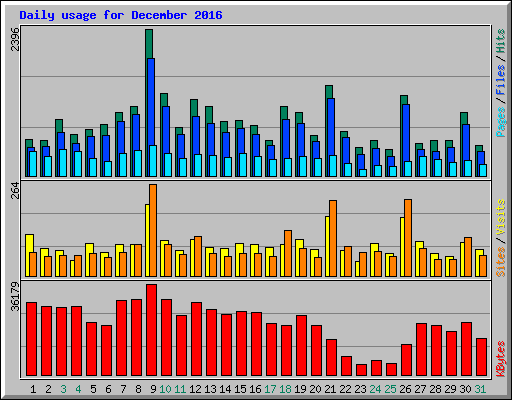Select day label 9 on the x-axis
Viewport: 512px width, 400px height.
[153, 389]
